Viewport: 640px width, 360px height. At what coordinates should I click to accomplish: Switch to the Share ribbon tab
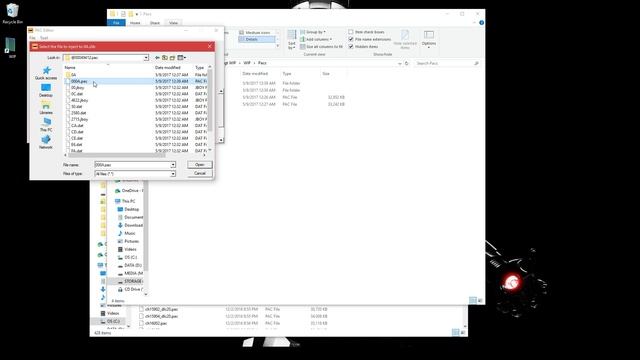click(155, 23)
